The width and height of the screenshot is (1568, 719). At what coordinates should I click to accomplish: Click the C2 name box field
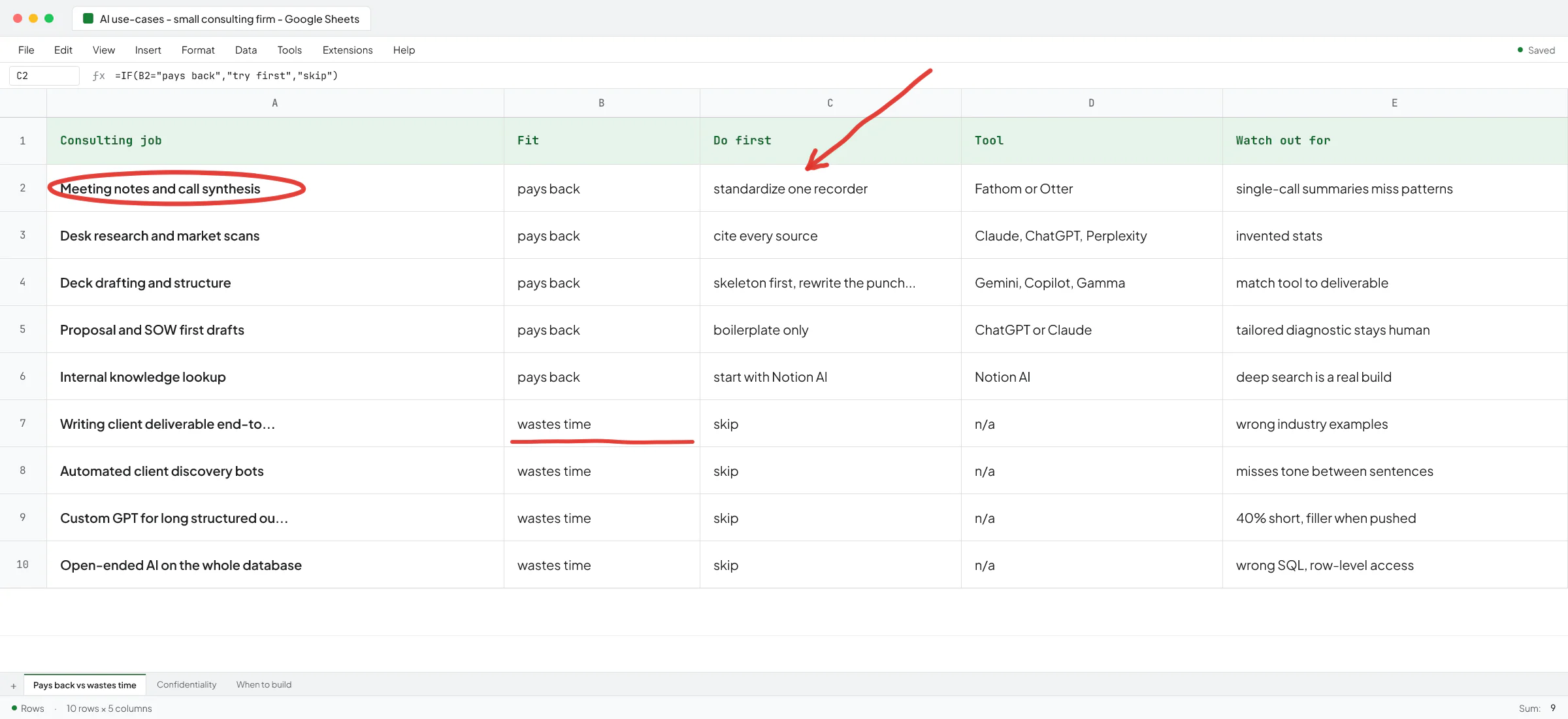tap(44, 76)
